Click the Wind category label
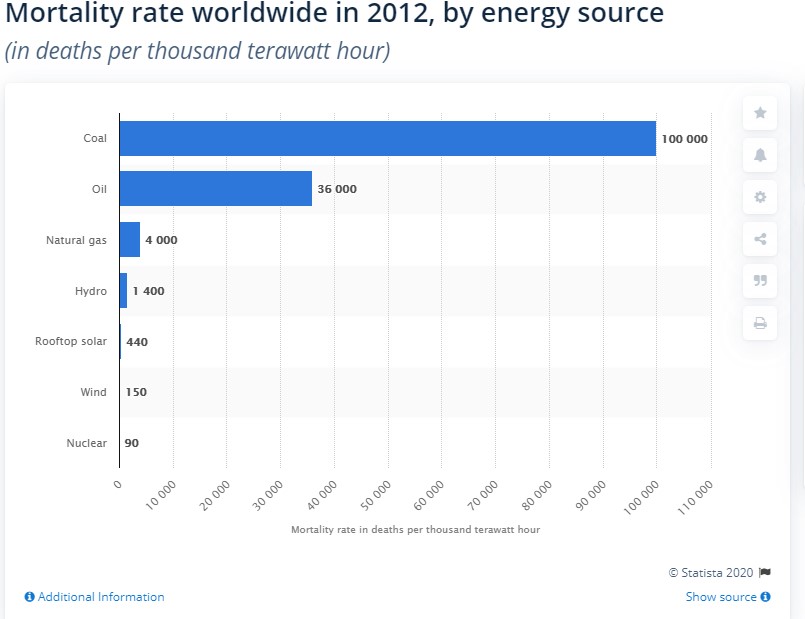The image size is (805, 619). pos(93,392)
